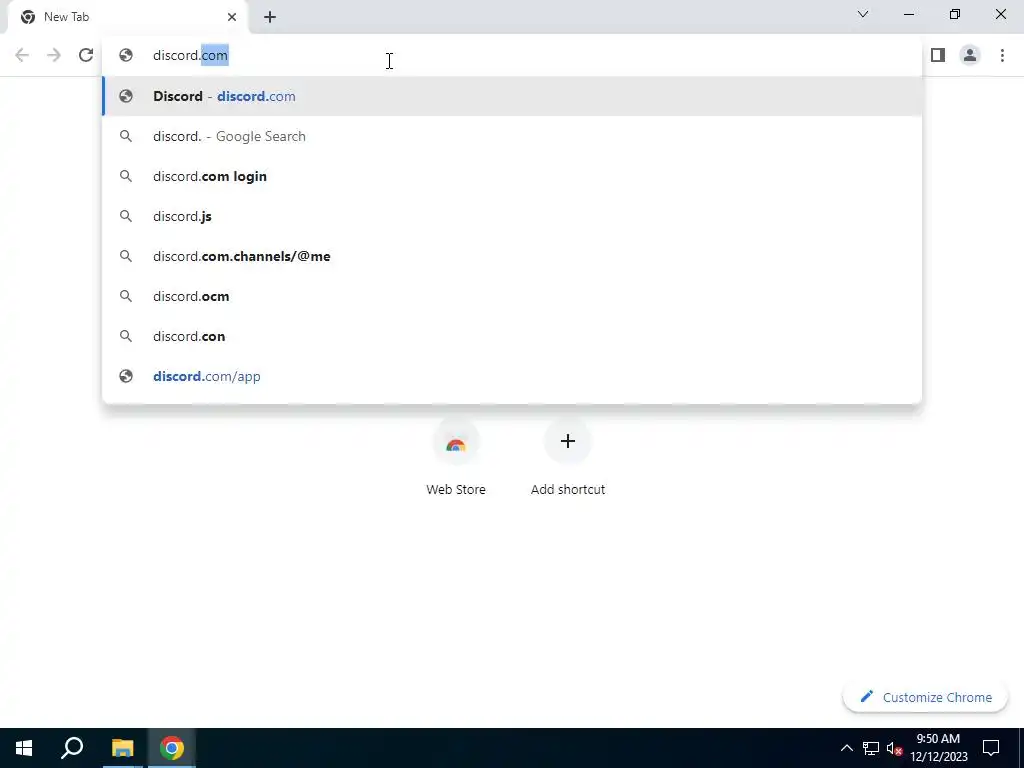Open the Web Store shortcut

click(456, 458)
